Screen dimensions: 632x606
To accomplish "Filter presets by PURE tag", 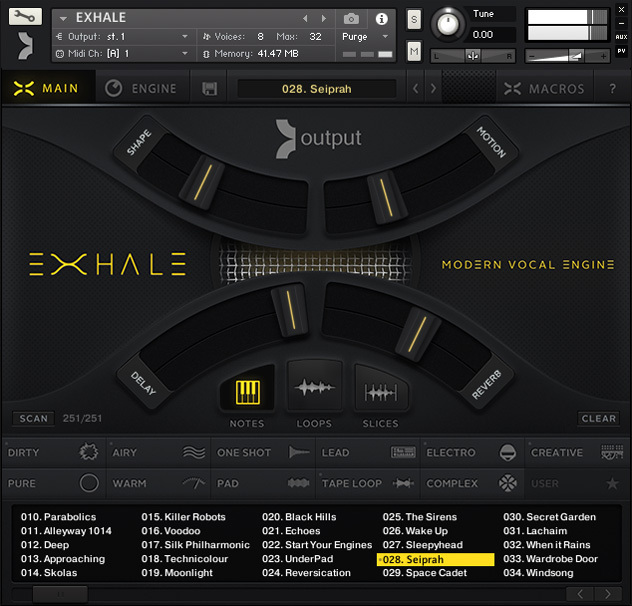I will pyautogui.click(x=54, y=483).
